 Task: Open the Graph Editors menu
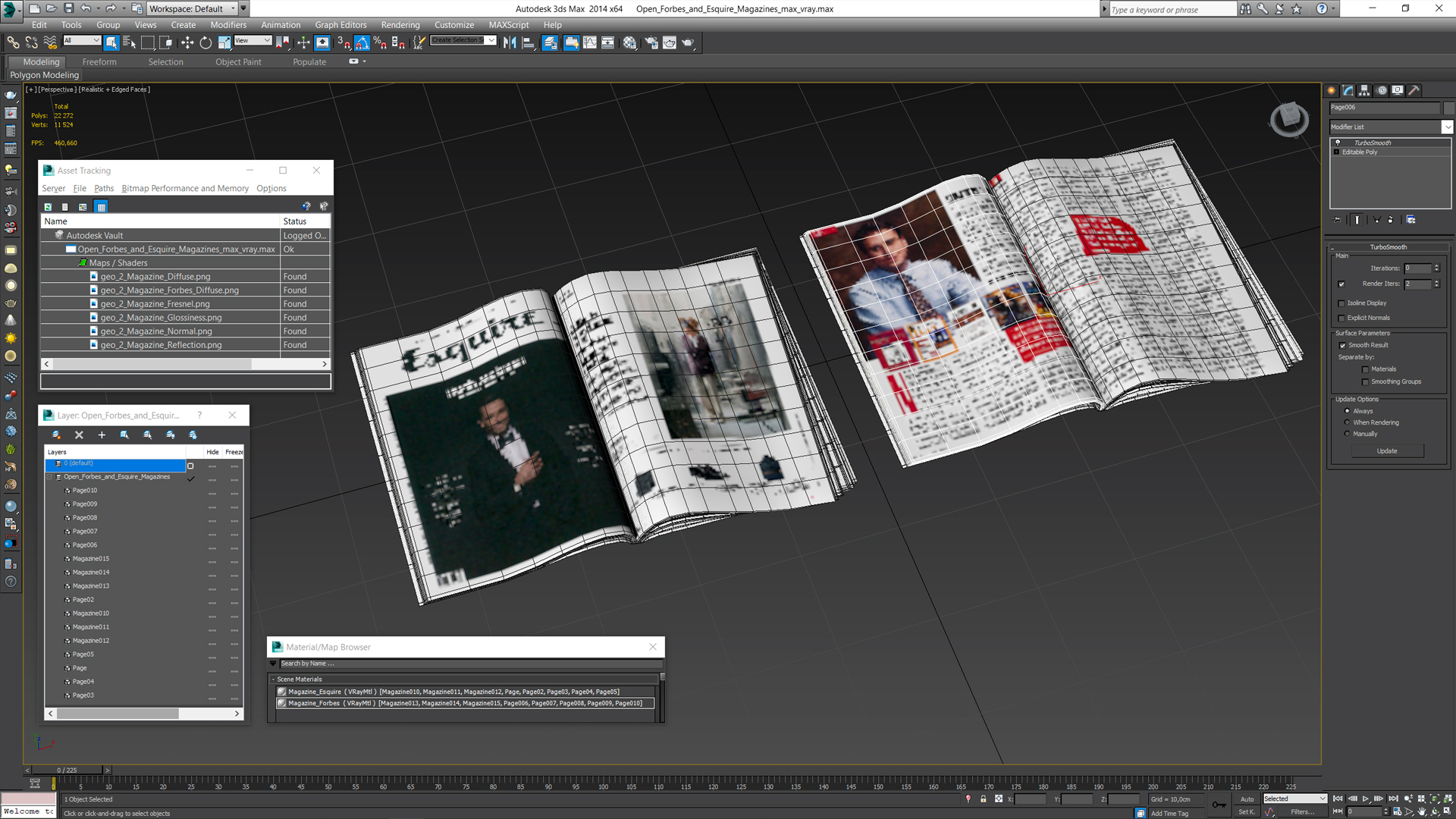(x=340, y=25)
